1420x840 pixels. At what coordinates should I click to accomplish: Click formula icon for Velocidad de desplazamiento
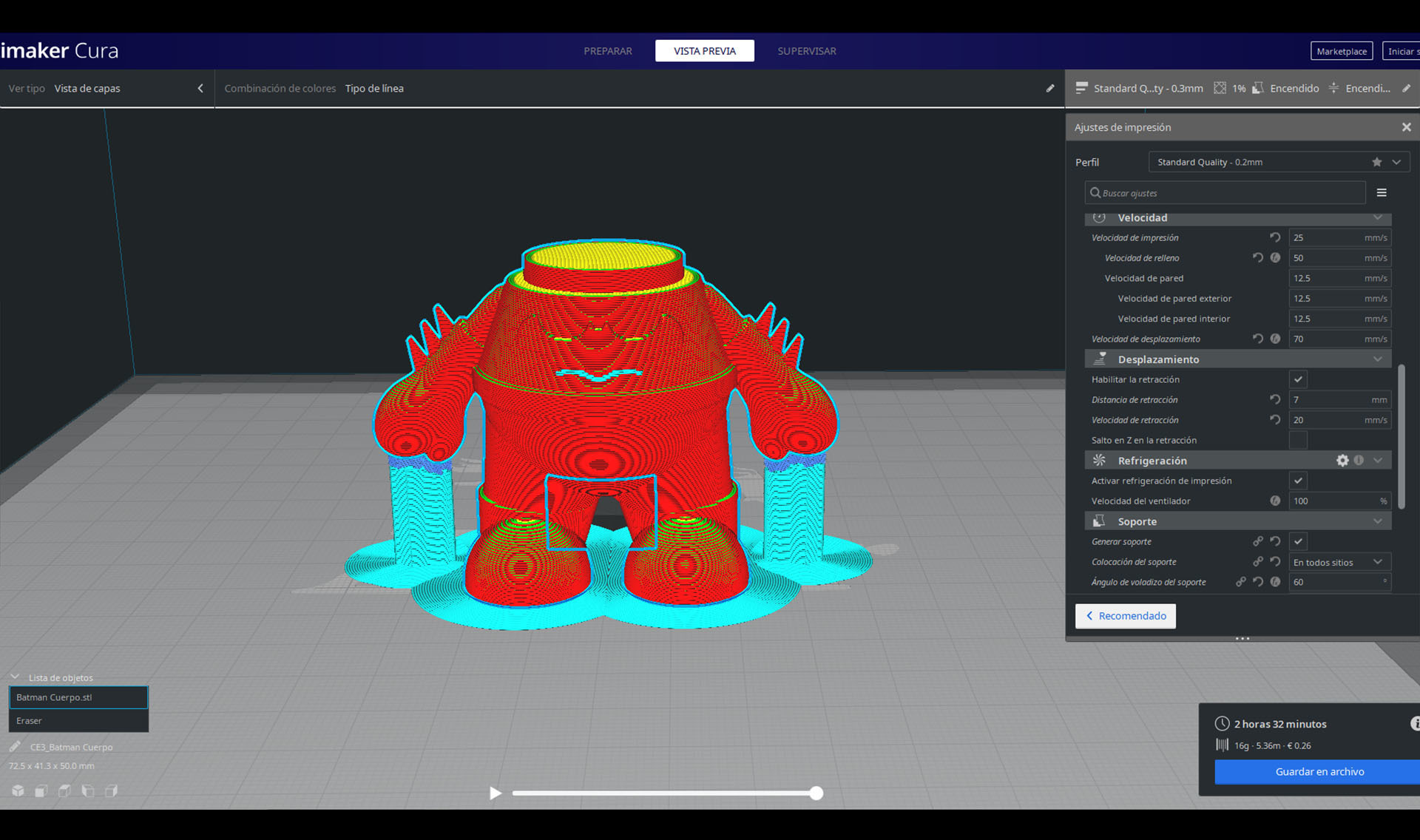[1275, 339]
